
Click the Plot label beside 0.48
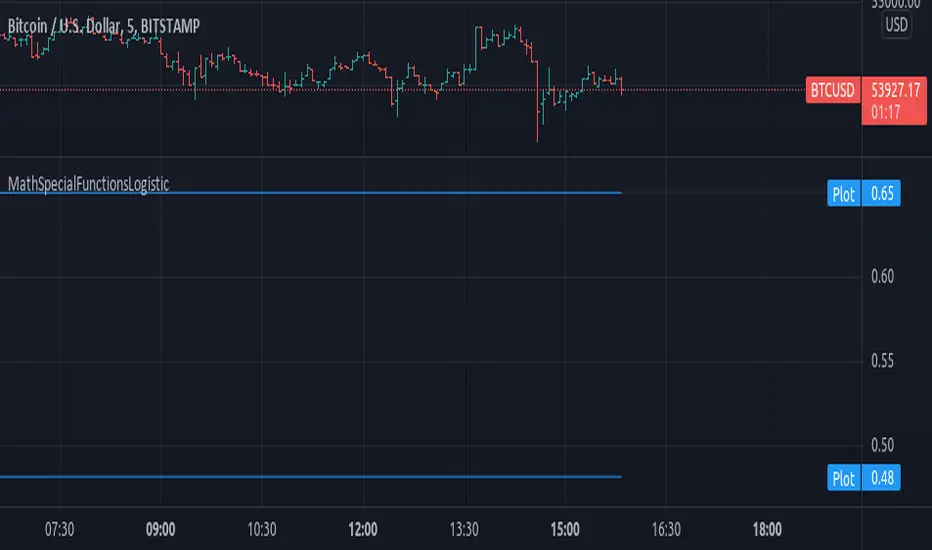coord(843,478)
